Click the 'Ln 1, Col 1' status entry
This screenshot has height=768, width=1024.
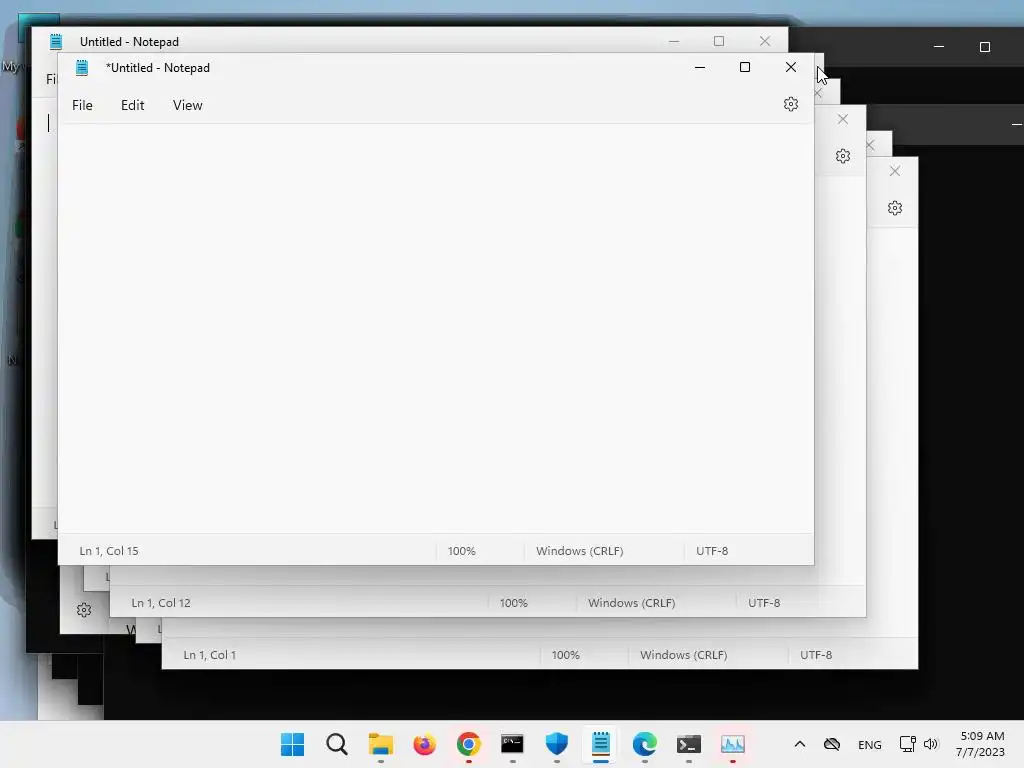210,655
